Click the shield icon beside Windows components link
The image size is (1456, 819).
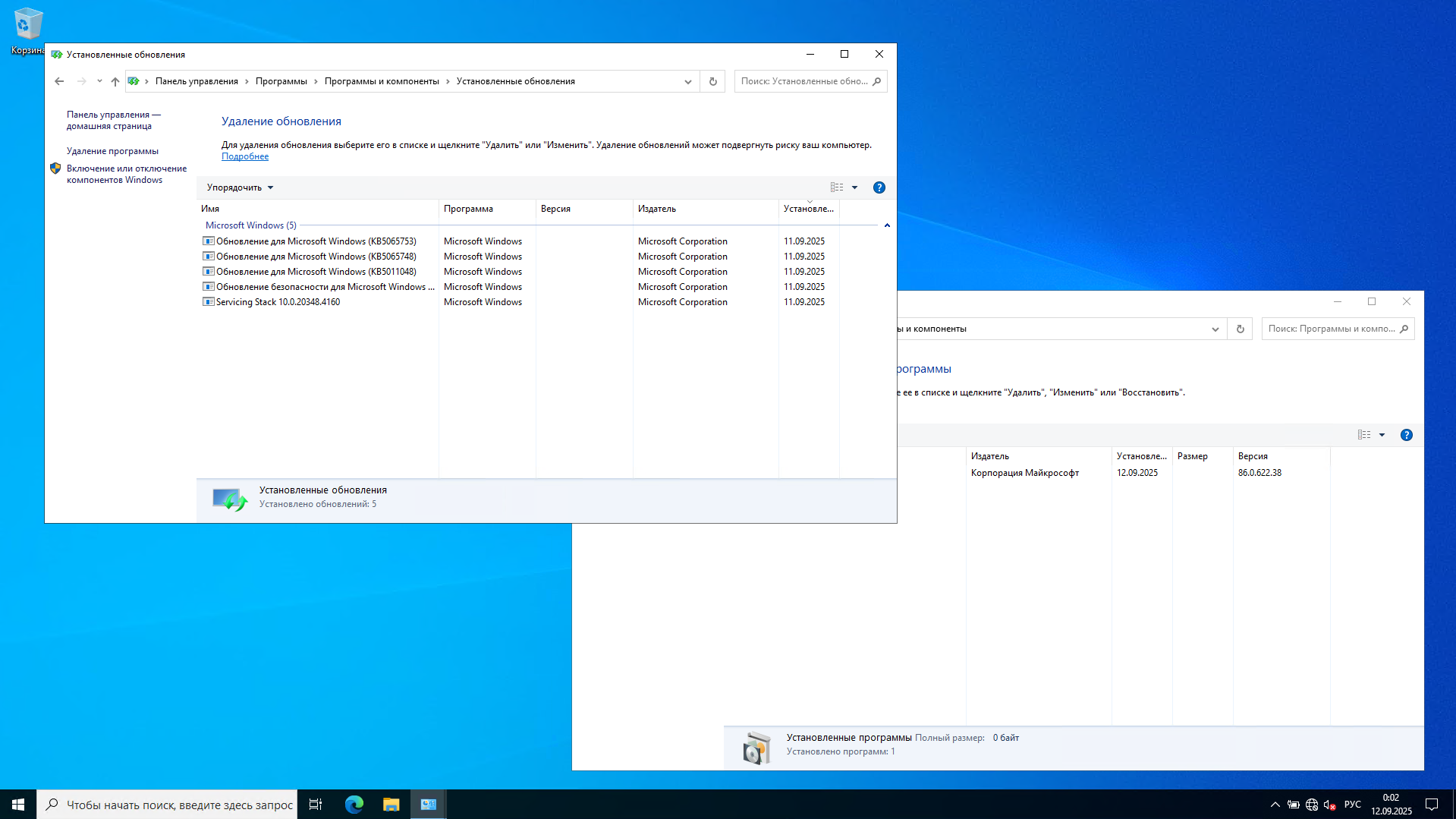pos(55,169)
